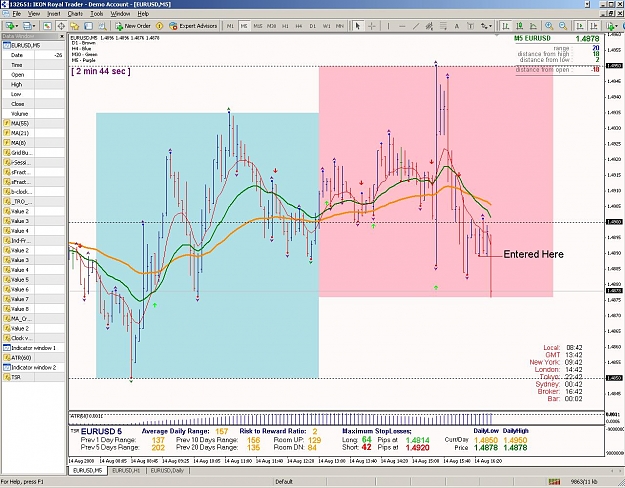Select the text A tool

[x=457, y=26]
